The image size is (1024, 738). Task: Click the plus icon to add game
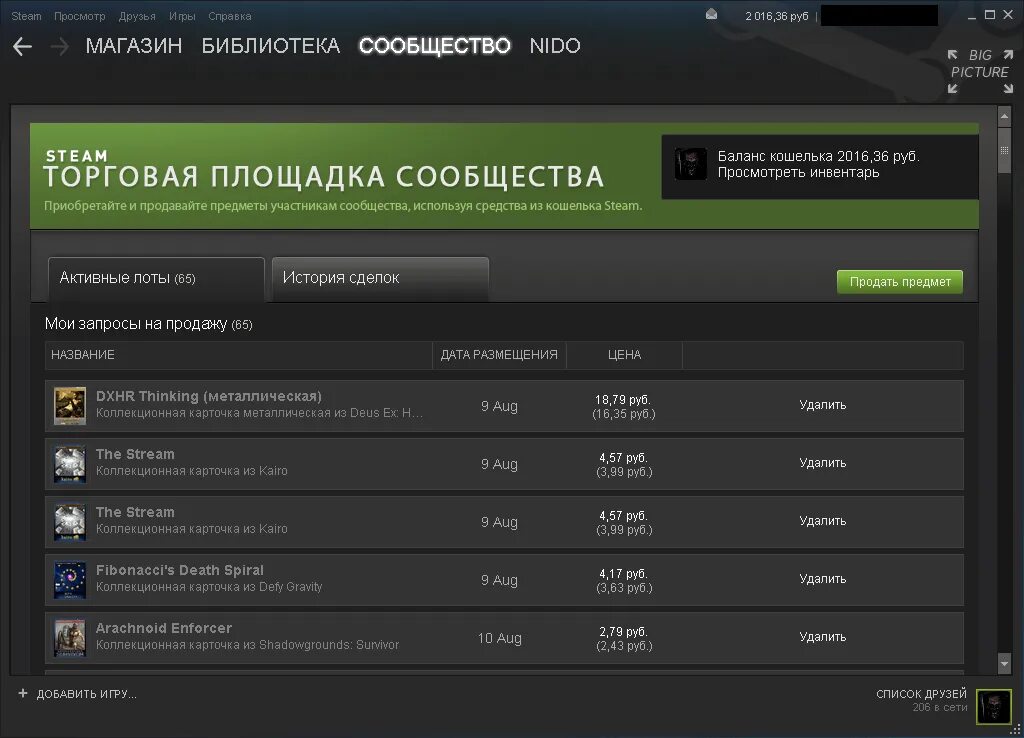[x=23, y=694]
